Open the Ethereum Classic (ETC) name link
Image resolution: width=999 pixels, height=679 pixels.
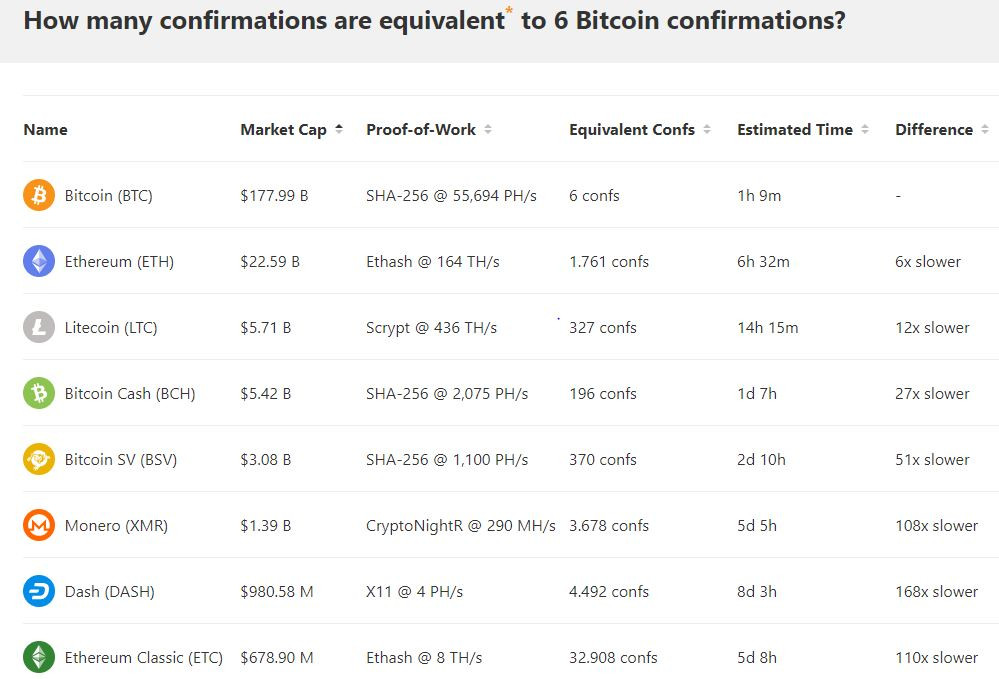coord(143,657)
